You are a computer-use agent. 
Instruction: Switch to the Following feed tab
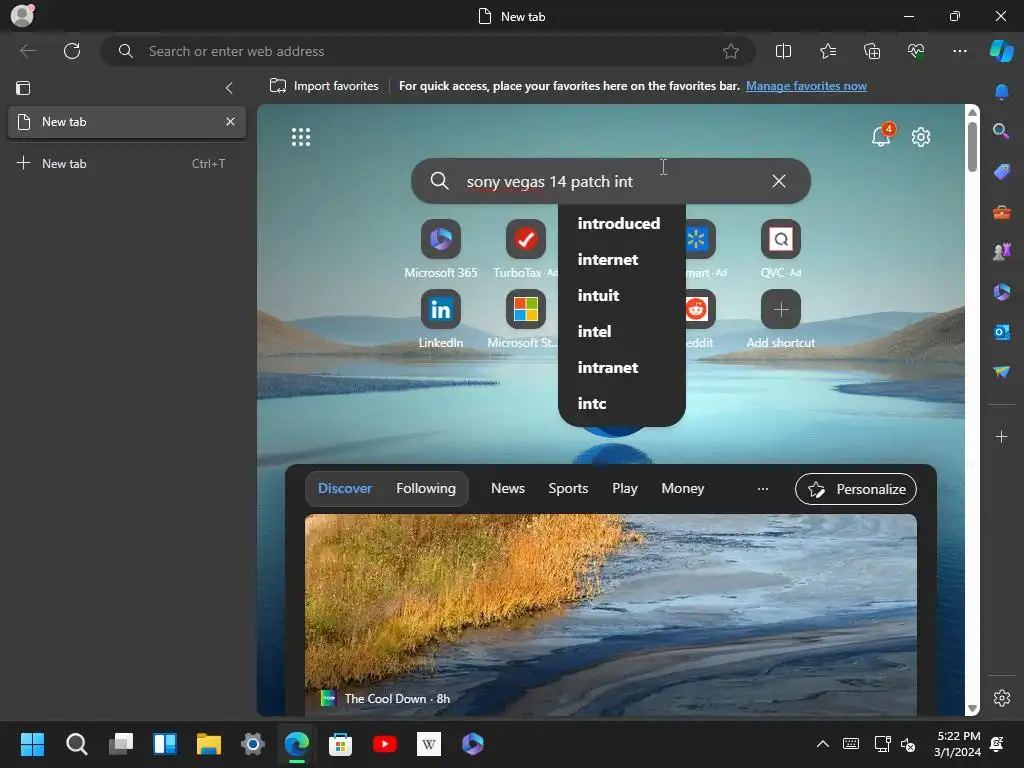coord(426,488)
